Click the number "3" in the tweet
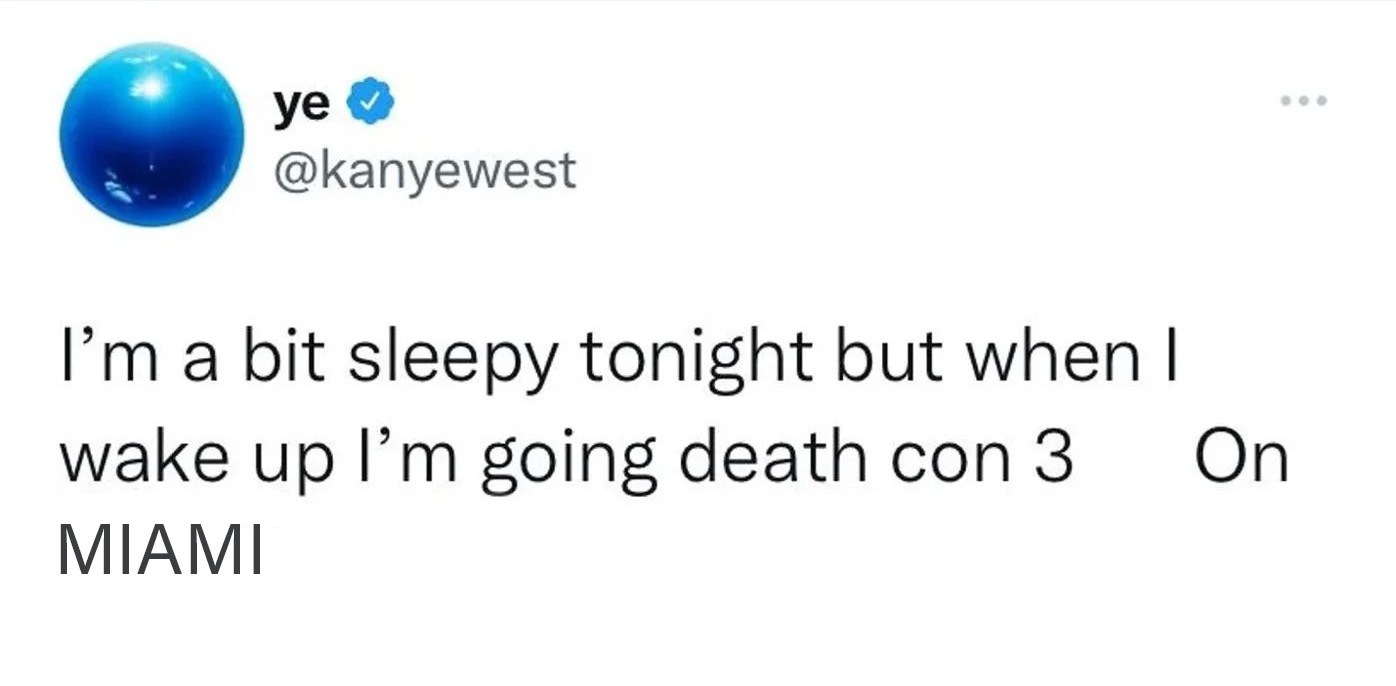 coord(1053,457)
